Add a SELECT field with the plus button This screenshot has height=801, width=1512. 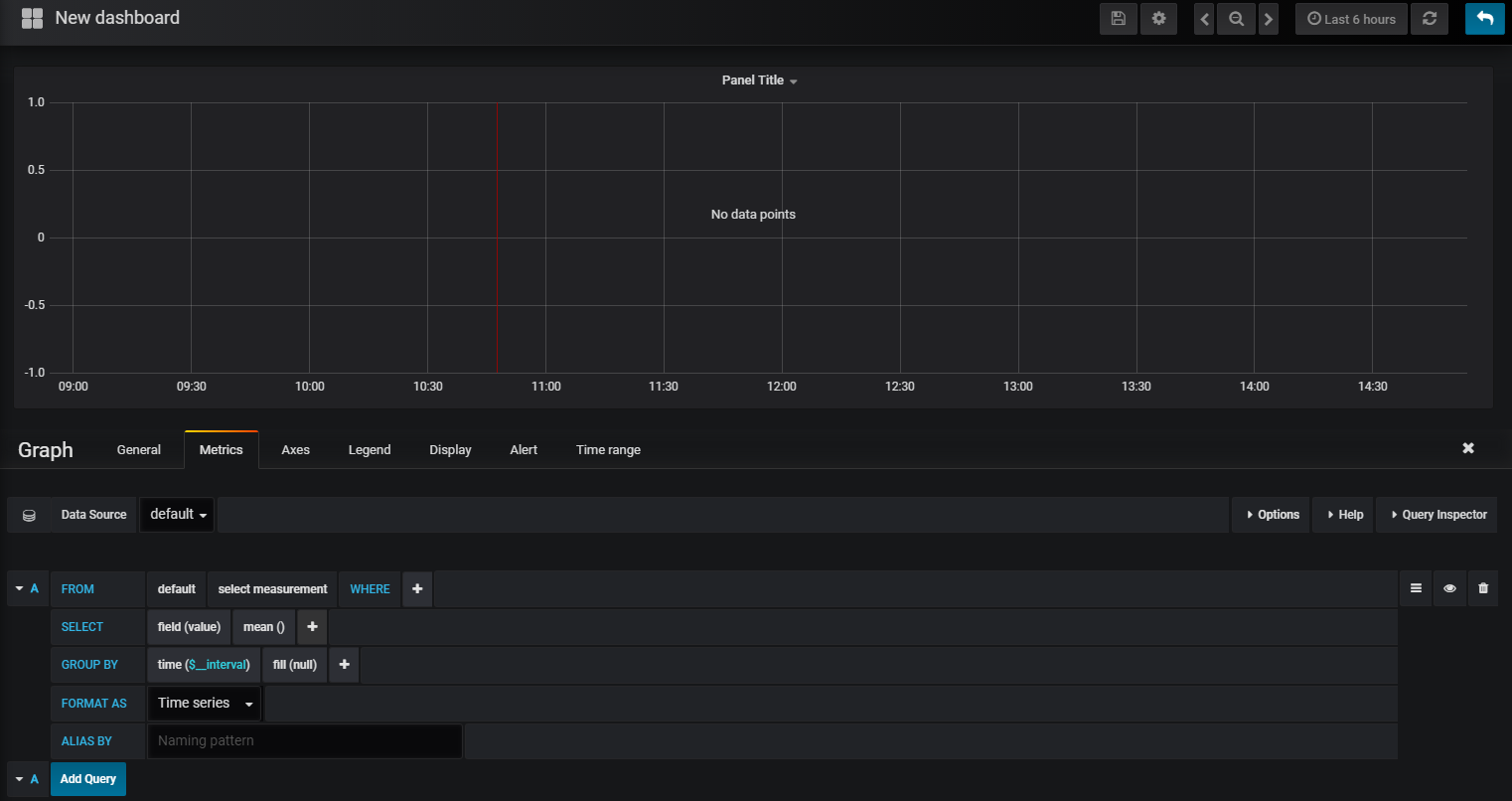312,627
